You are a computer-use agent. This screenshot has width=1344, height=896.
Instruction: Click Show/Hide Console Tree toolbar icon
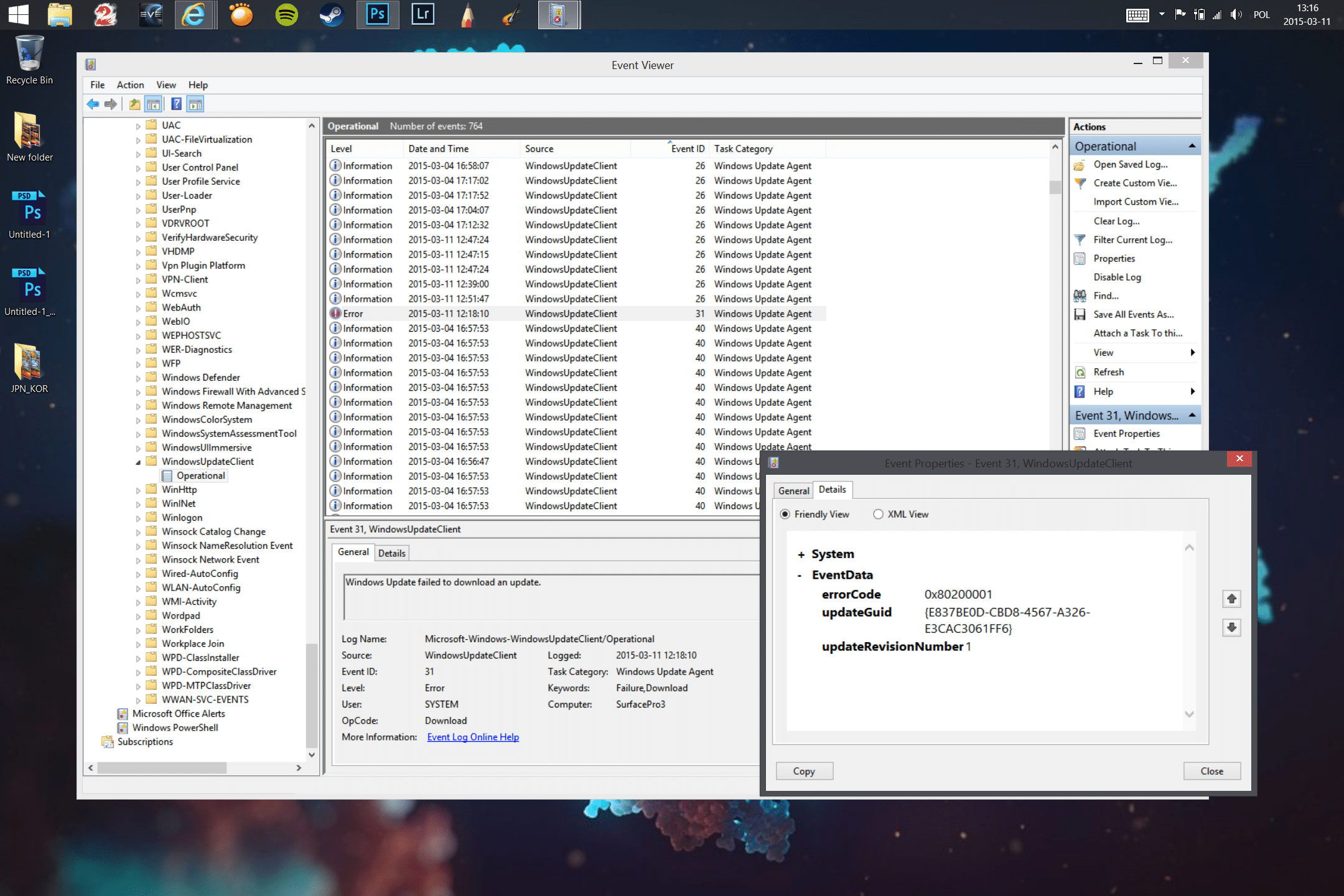coord(153,105)
